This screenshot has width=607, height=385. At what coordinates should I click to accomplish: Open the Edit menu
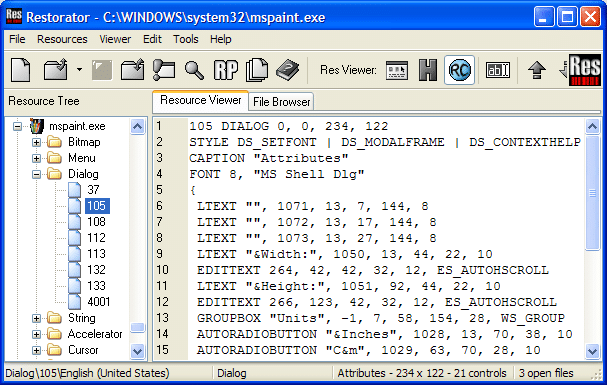[x=152, y=39]
